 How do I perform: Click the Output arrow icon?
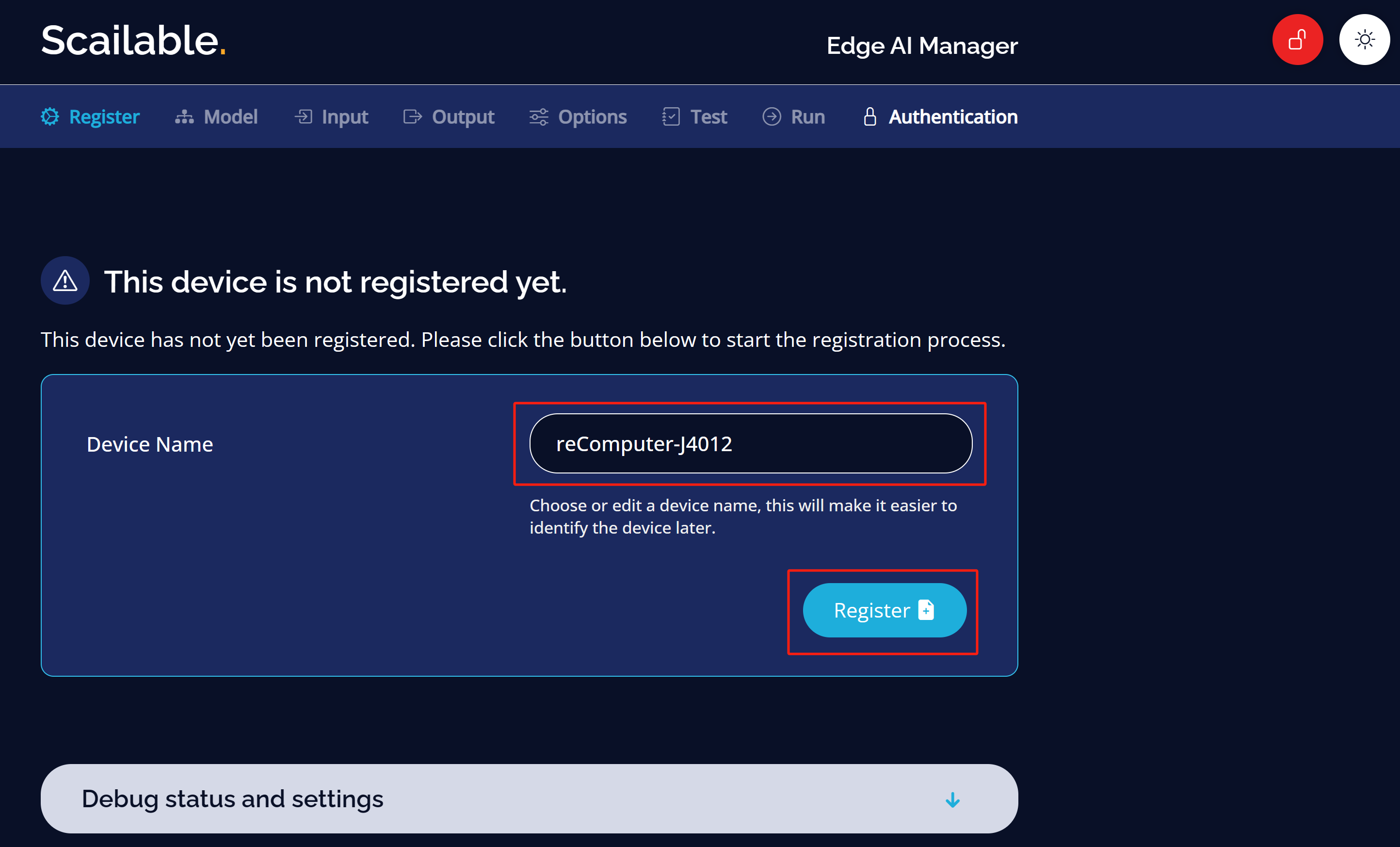click(413, 116)
